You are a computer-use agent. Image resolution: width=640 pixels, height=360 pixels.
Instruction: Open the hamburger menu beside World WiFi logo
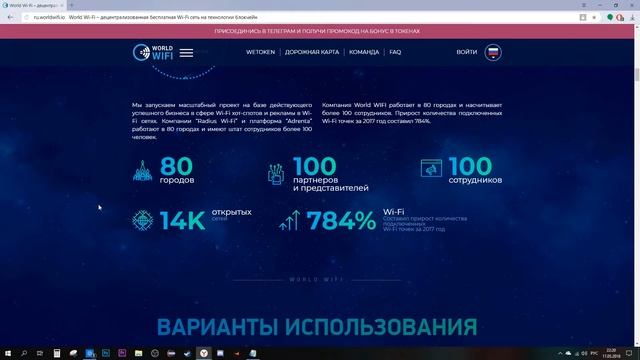coord(187,53)
